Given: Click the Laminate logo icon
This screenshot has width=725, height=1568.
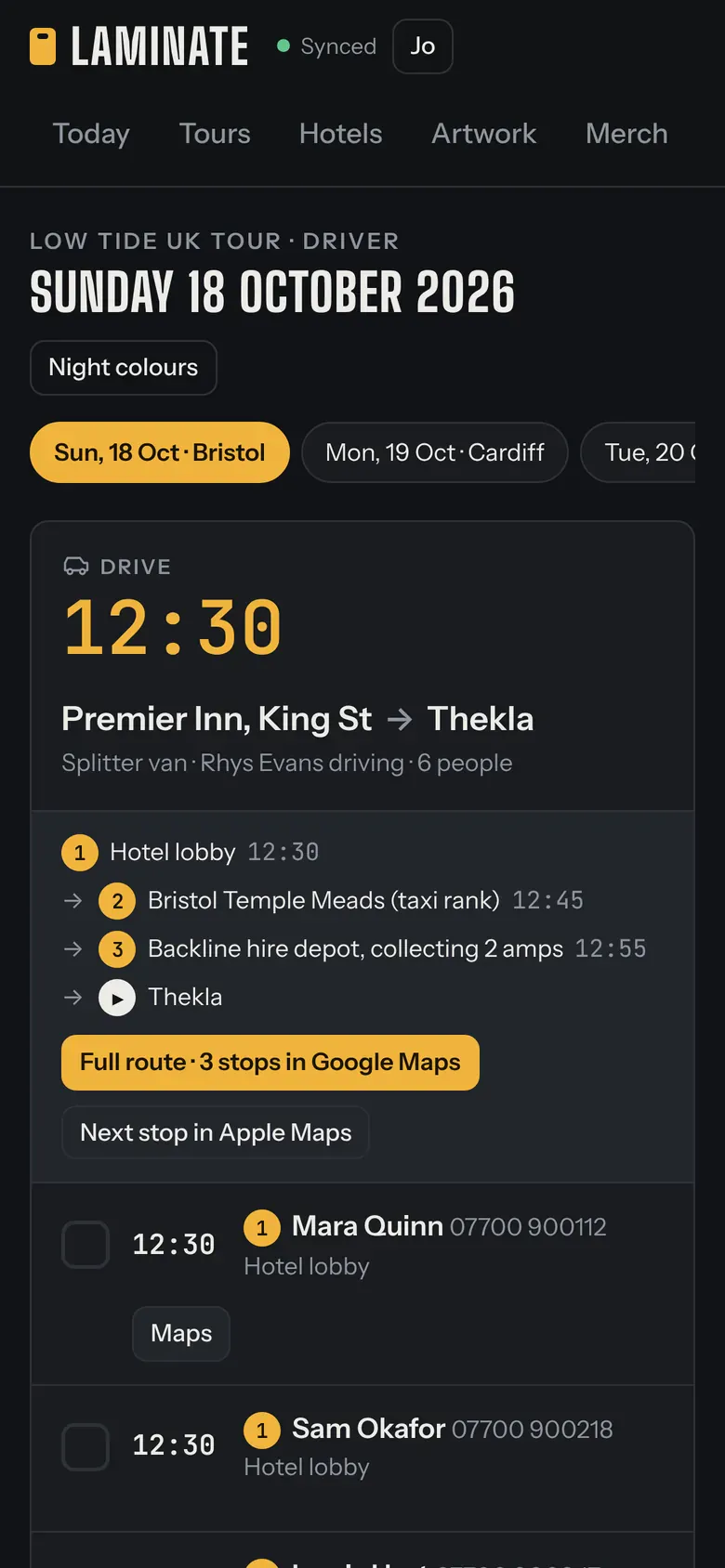Looking at the screenshot, I should tap(43, 46).
